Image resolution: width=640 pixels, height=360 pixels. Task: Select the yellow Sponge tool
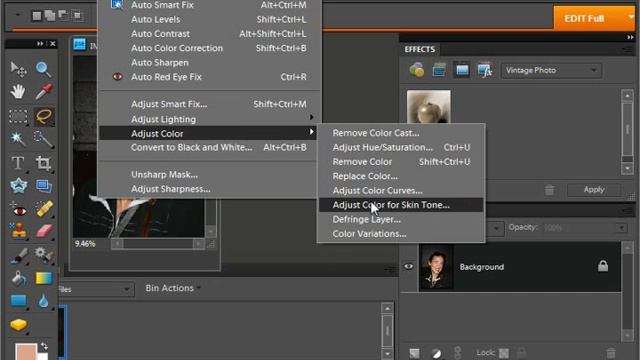(18, 325)
